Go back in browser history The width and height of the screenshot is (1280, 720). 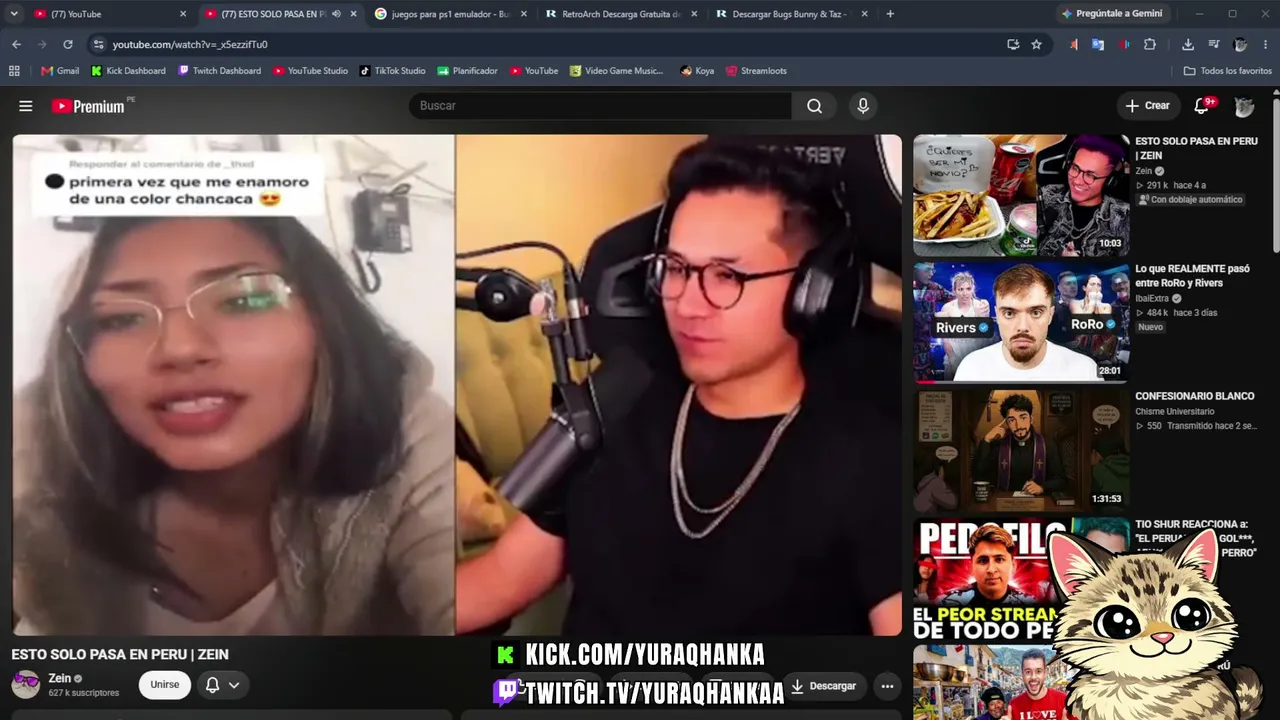click(16, 44)
